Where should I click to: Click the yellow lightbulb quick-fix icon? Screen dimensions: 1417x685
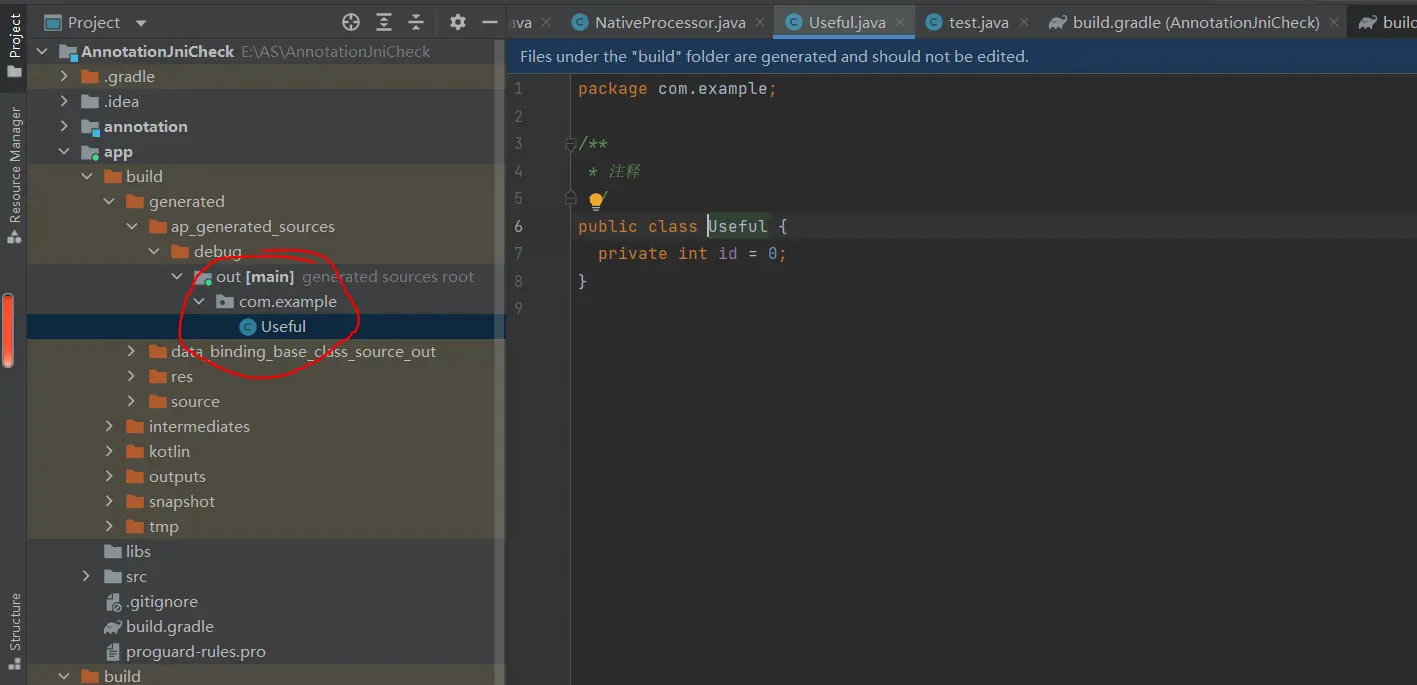pyautogui.click(x=596, y=201)
